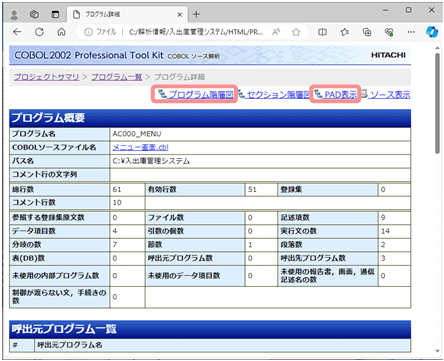Click the browser profile avatar icon

pos(14,14)
